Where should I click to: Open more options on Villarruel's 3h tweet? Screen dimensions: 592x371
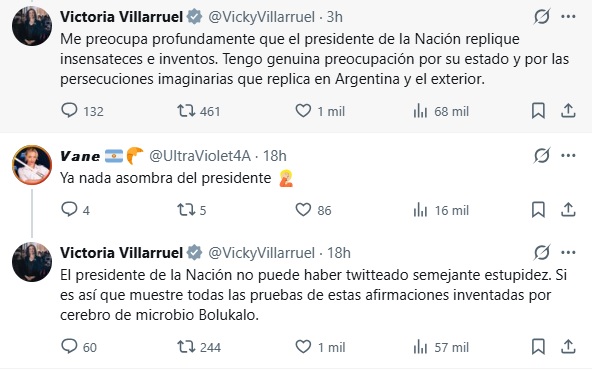[x=568, y=17]
